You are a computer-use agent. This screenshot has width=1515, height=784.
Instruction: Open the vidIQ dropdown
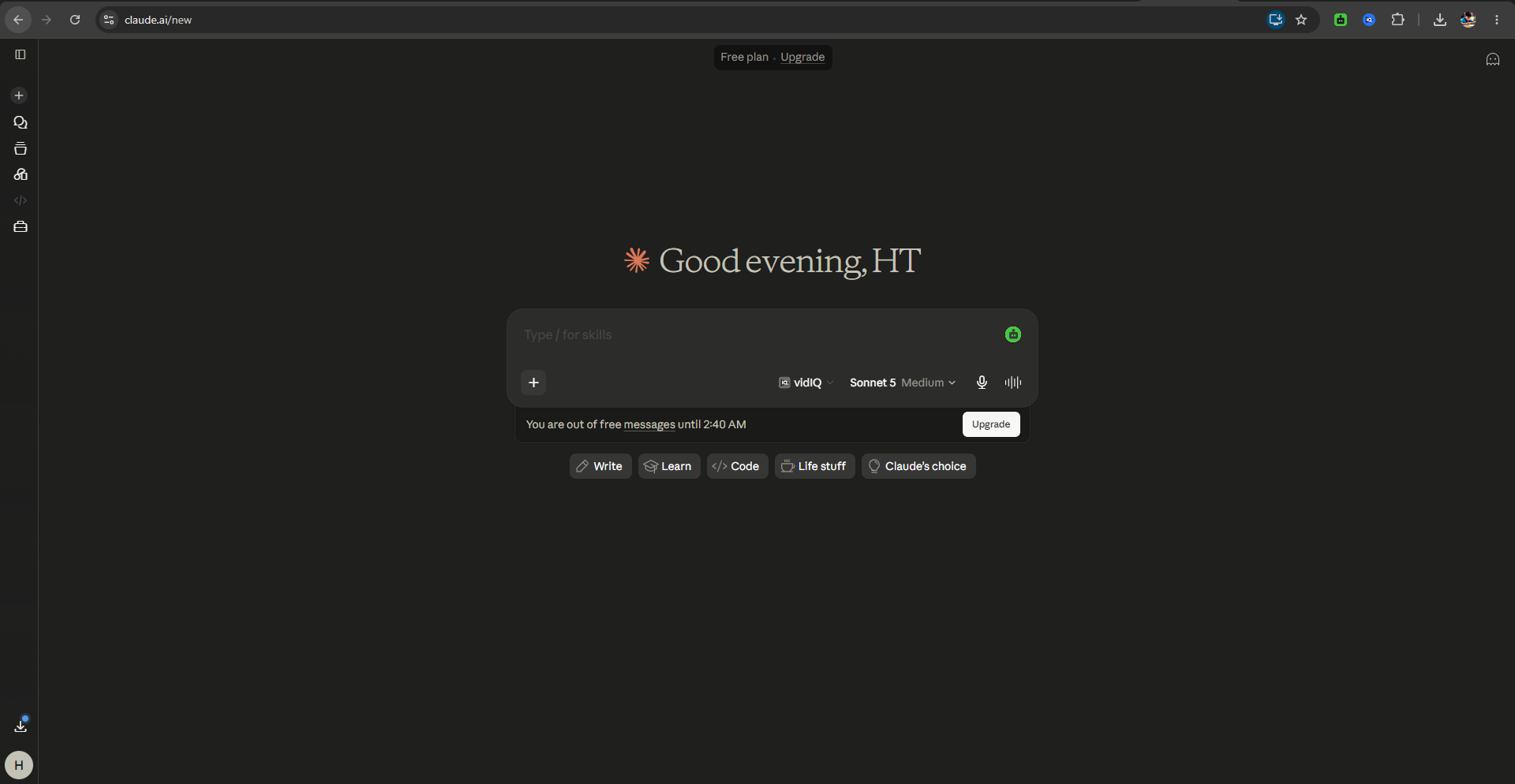coord(806,383)
